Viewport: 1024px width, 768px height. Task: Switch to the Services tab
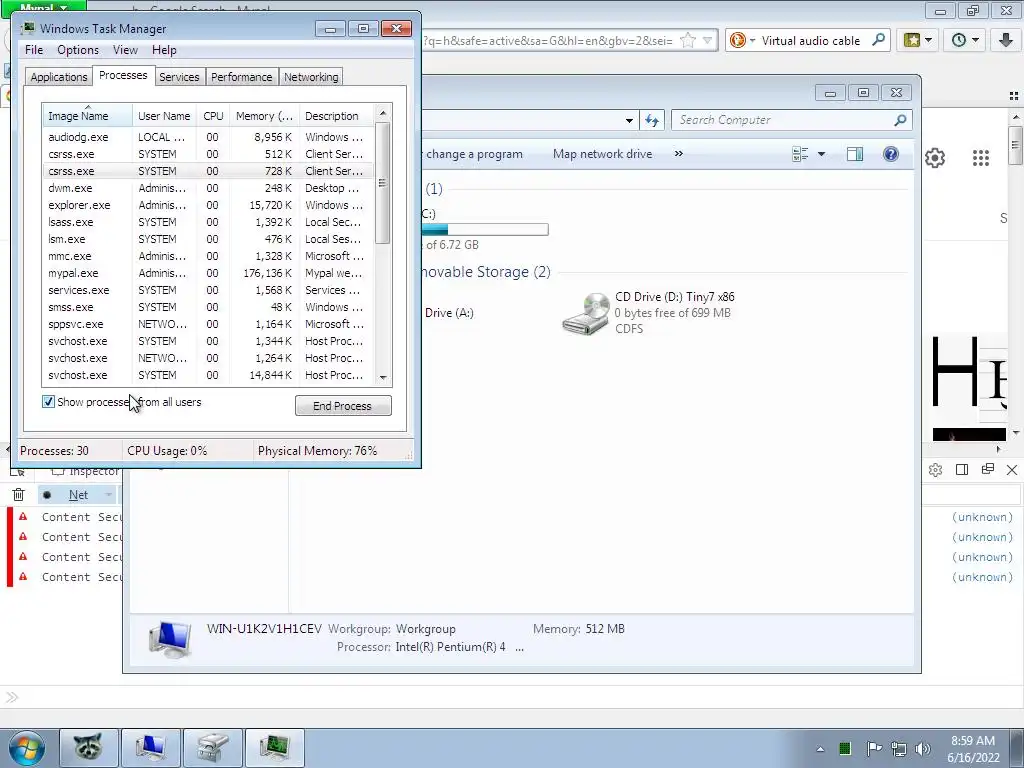(179, 77)
